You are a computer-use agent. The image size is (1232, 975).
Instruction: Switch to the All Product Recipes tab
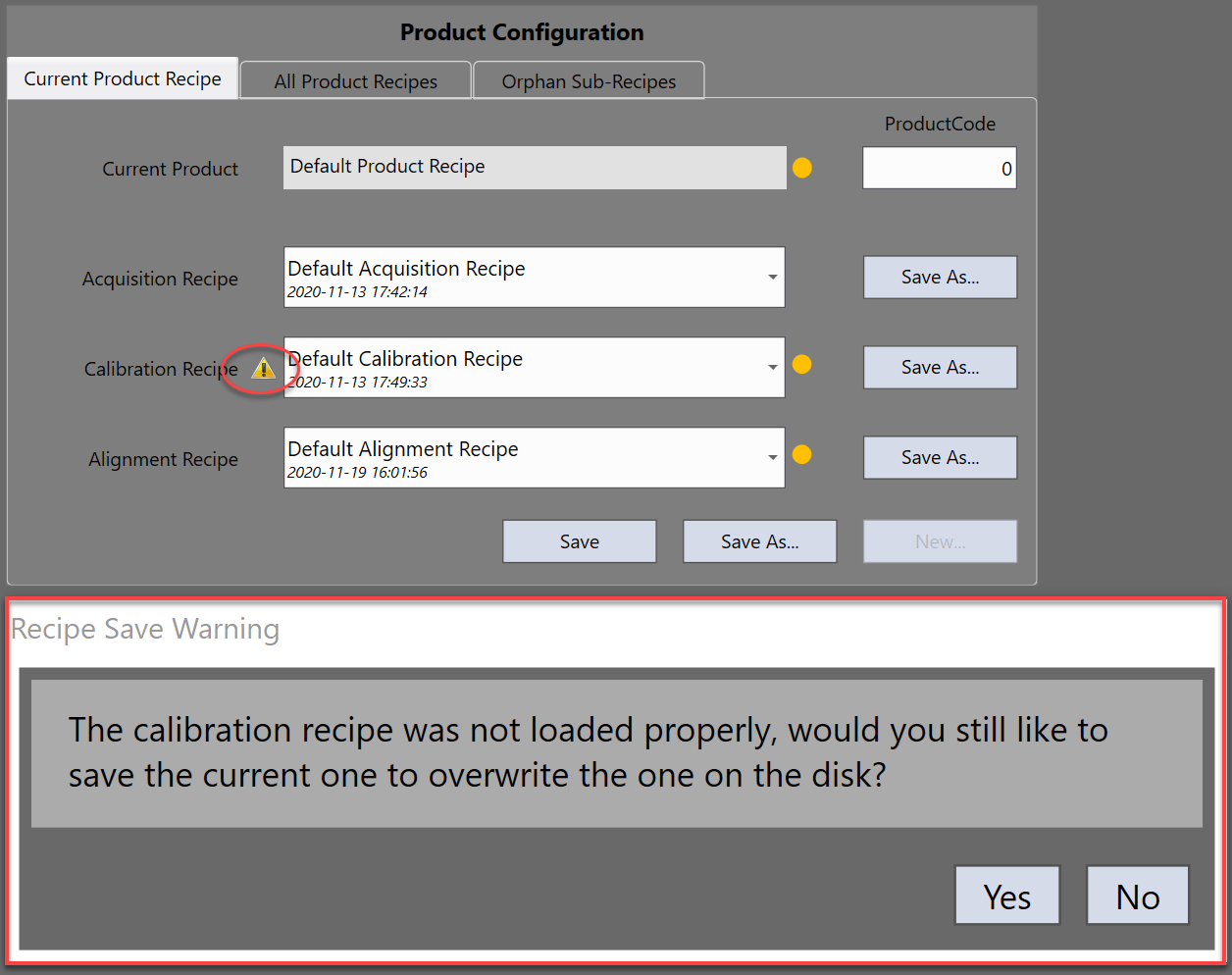tap(356, 81)
